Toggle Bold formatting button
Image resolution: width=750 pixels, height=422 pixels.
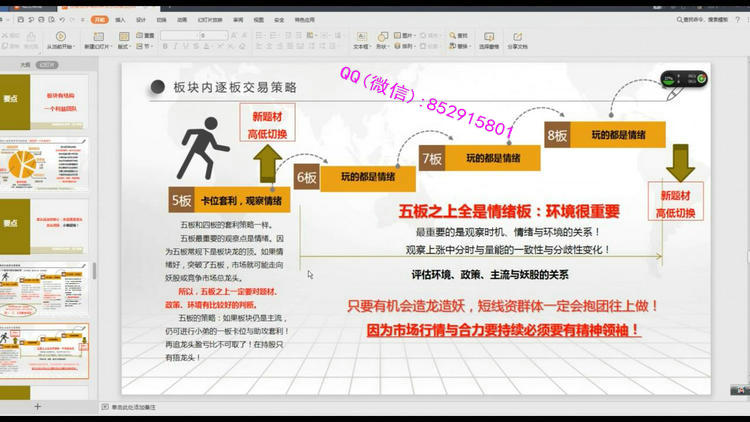[165, 46]
